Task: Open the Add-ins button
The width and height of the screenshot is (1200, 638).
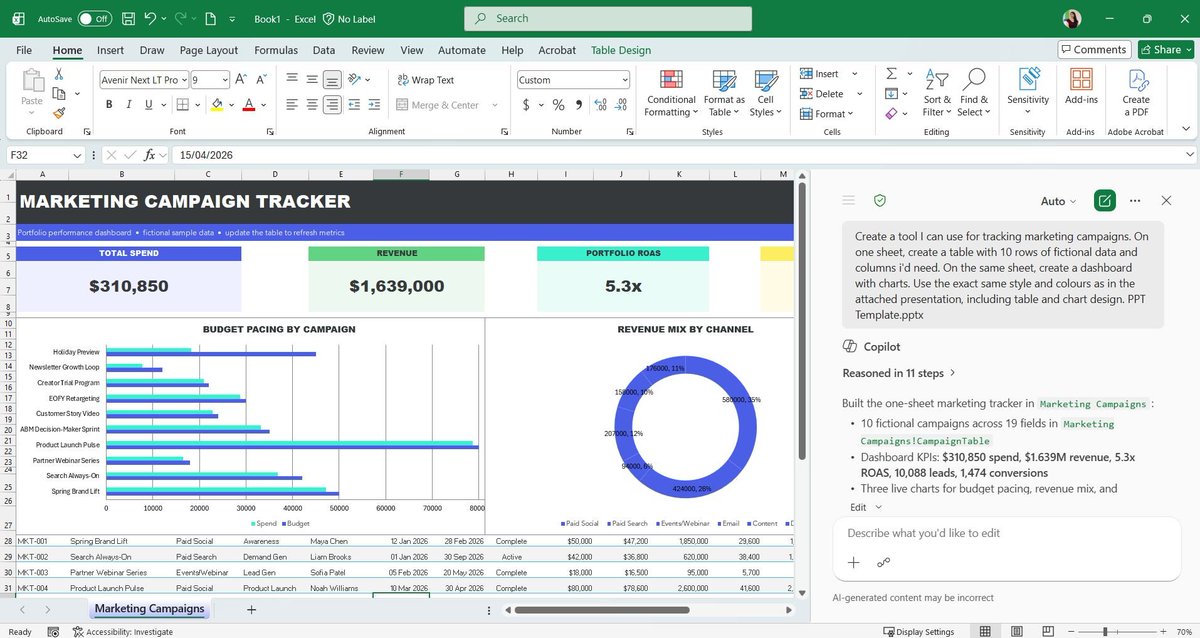Action: click(x=1081, y=88)
